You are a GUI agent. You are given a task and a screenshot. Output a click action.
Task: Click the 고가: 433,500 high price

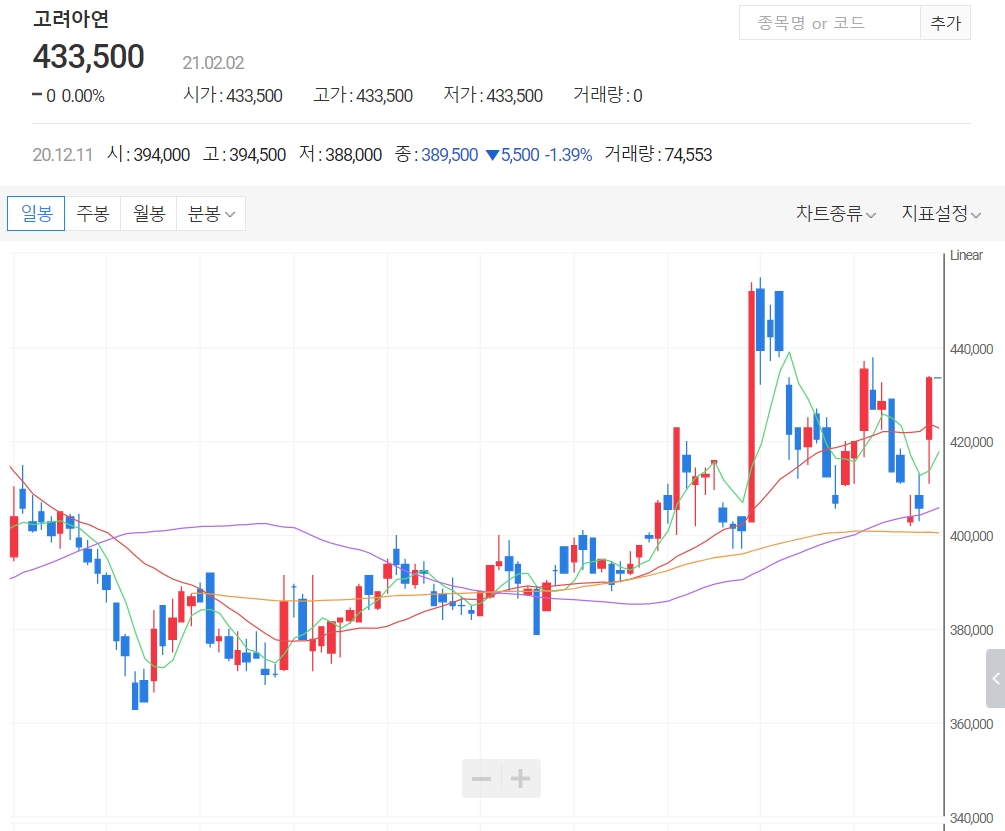coord(363,95)
